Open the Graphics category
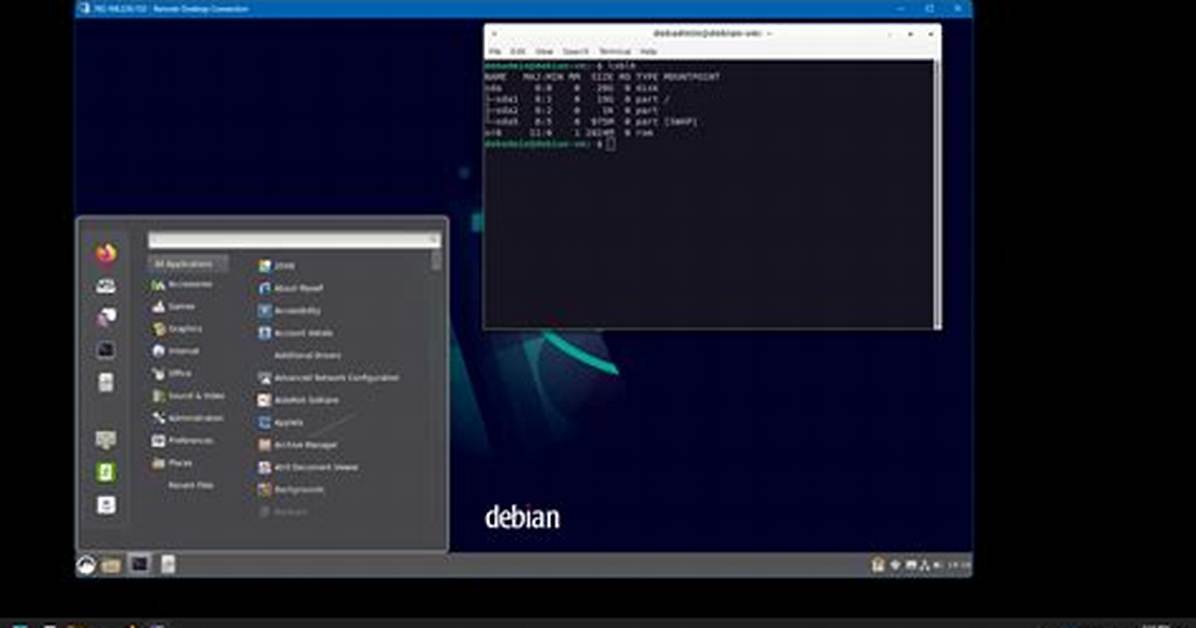Screen dimensions: 1196x628 pyautogui.click(x=177, y=329)
